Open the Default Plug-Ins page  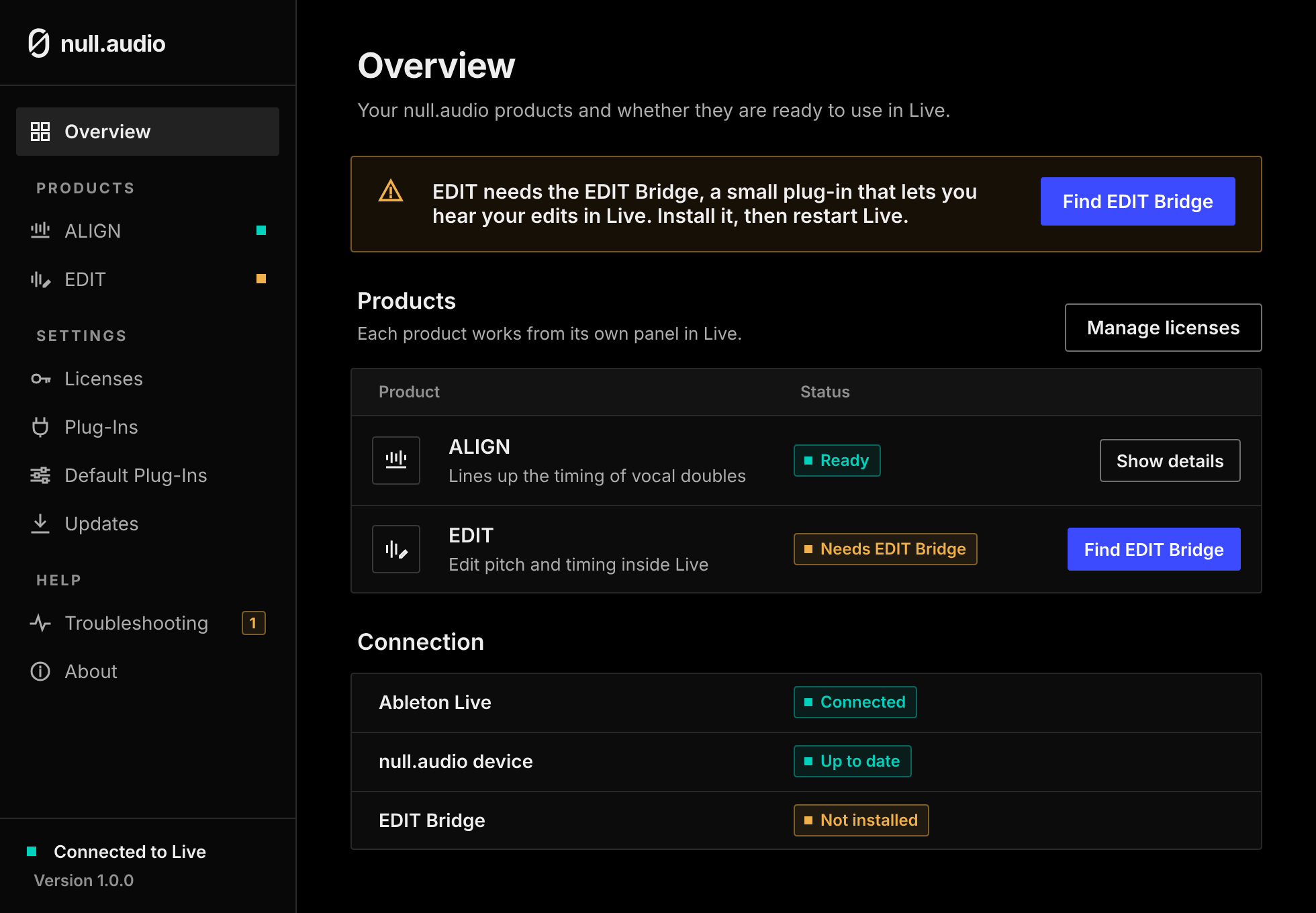(x=148, y=475)
